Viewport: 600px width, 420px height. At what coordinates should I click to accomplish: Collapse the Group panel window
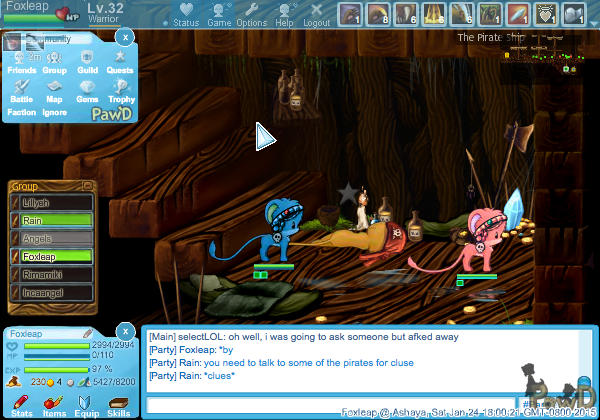click(x=88, y=185)
